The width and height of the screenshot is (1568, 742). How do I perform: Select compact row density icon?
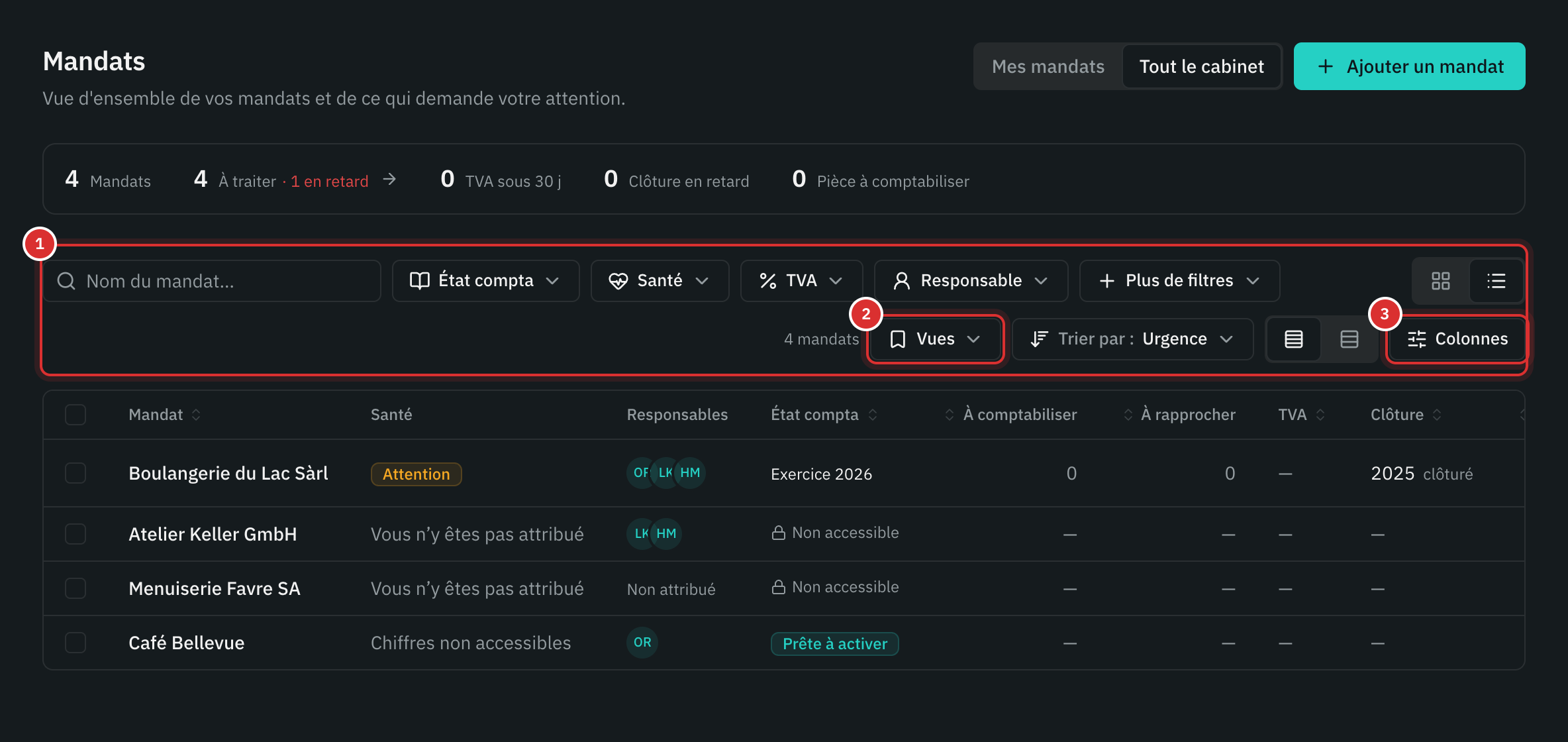1293,339
